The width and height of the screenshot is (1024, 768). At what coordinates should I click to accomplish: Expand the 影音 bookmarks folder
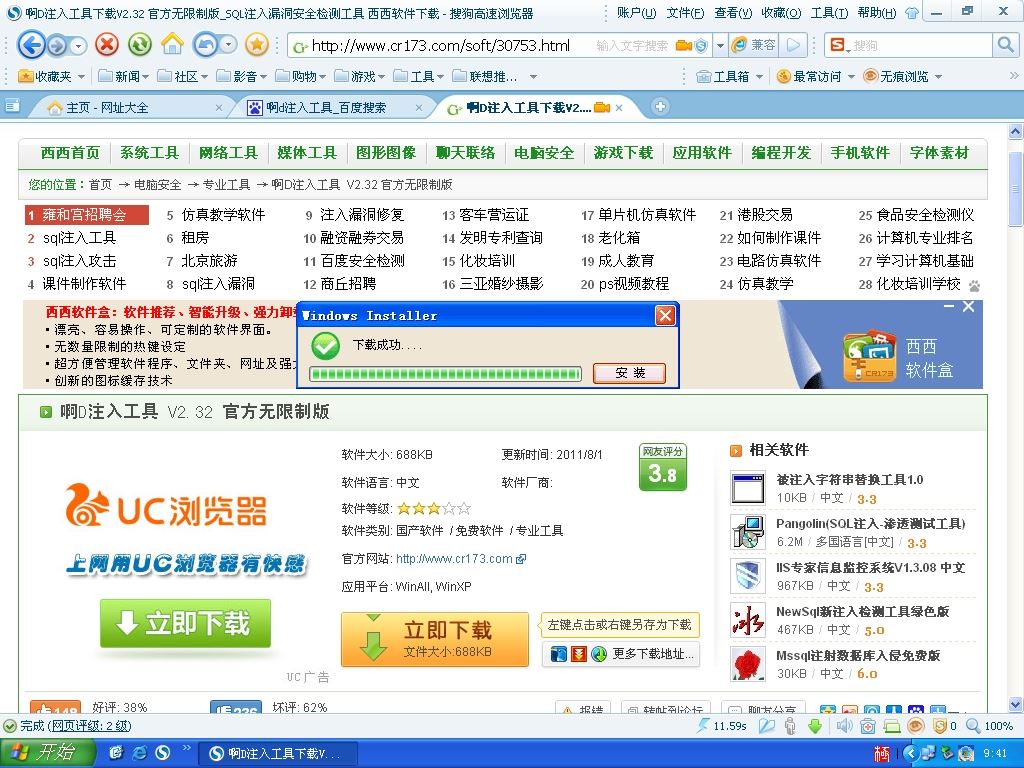pyautogui.click(x=242, y=76)
